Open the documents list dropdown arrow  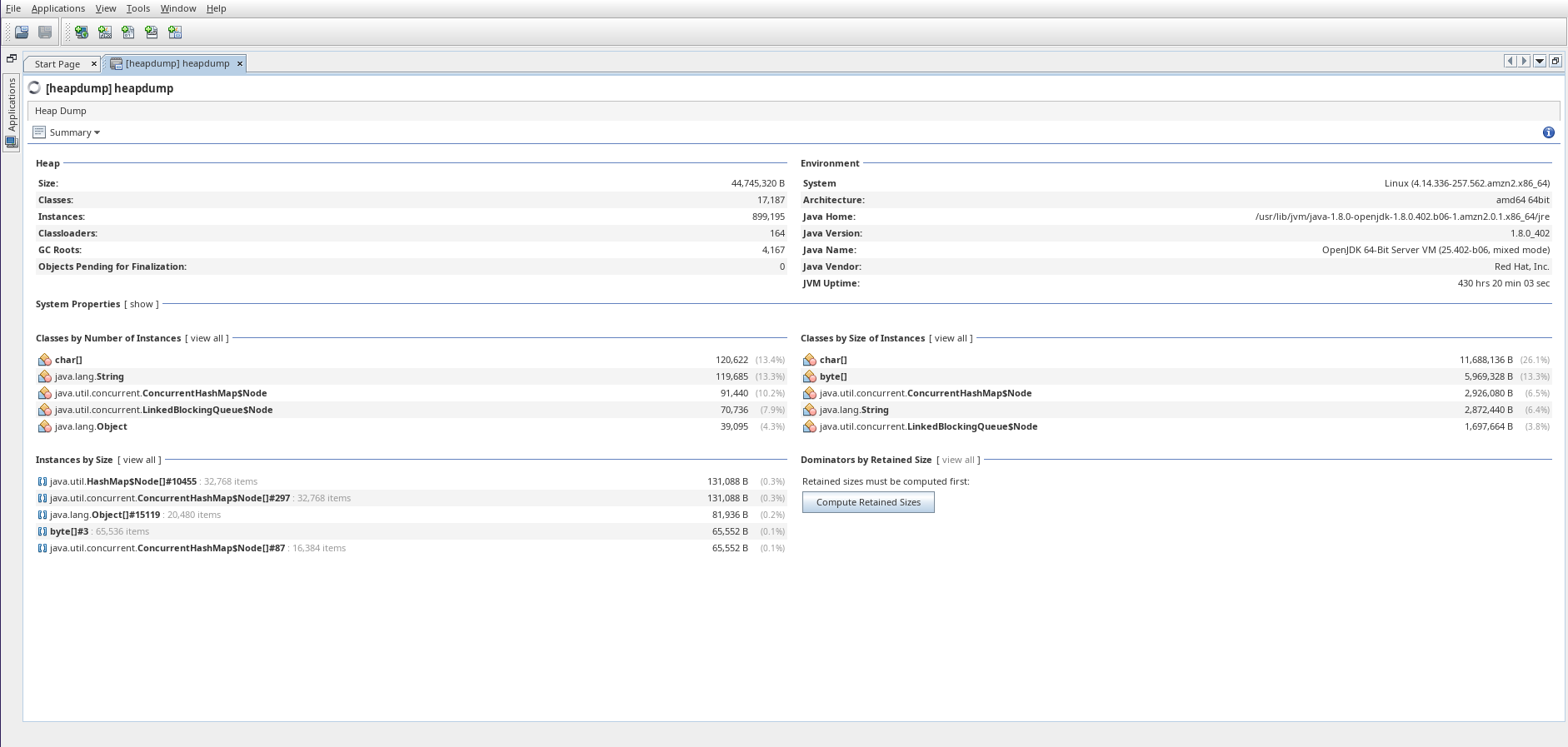click(1540, 61)
